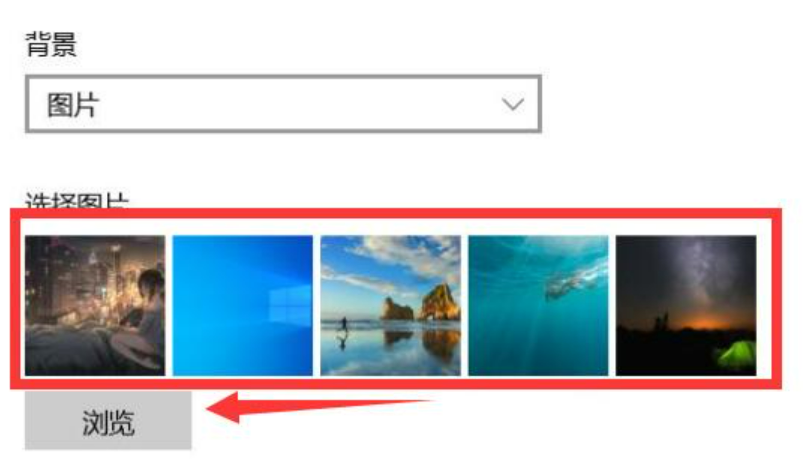Browse for a custom picture via 浏览

point(108,421)
